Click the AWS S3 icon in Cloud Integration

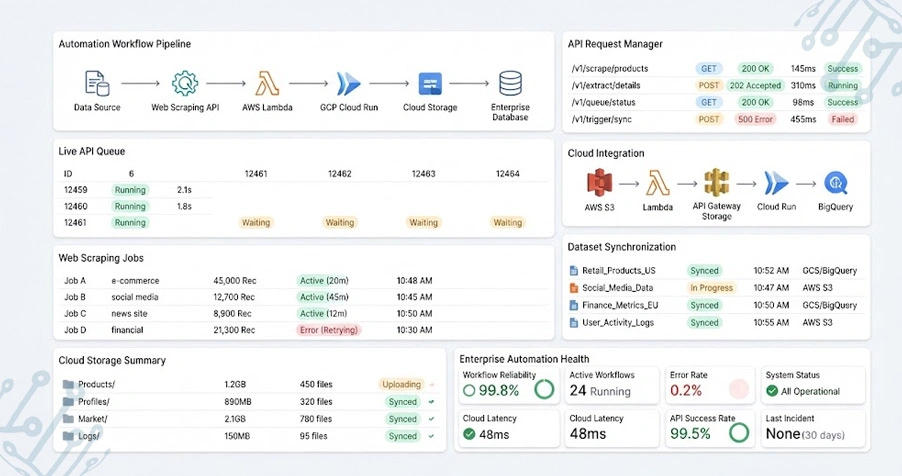599,183
